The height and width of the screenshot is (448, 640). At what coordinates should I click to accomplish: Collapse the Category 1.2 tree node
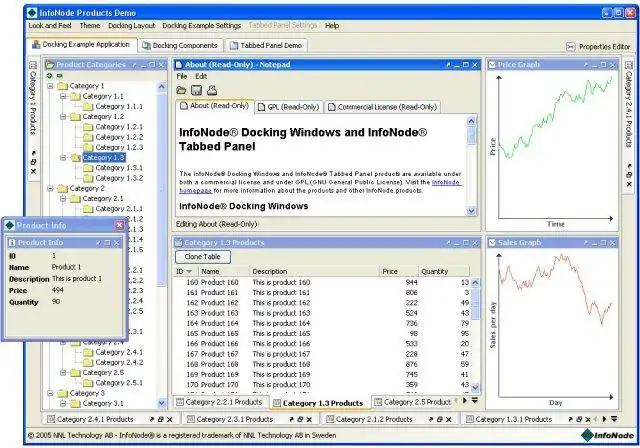click(63, 117)
